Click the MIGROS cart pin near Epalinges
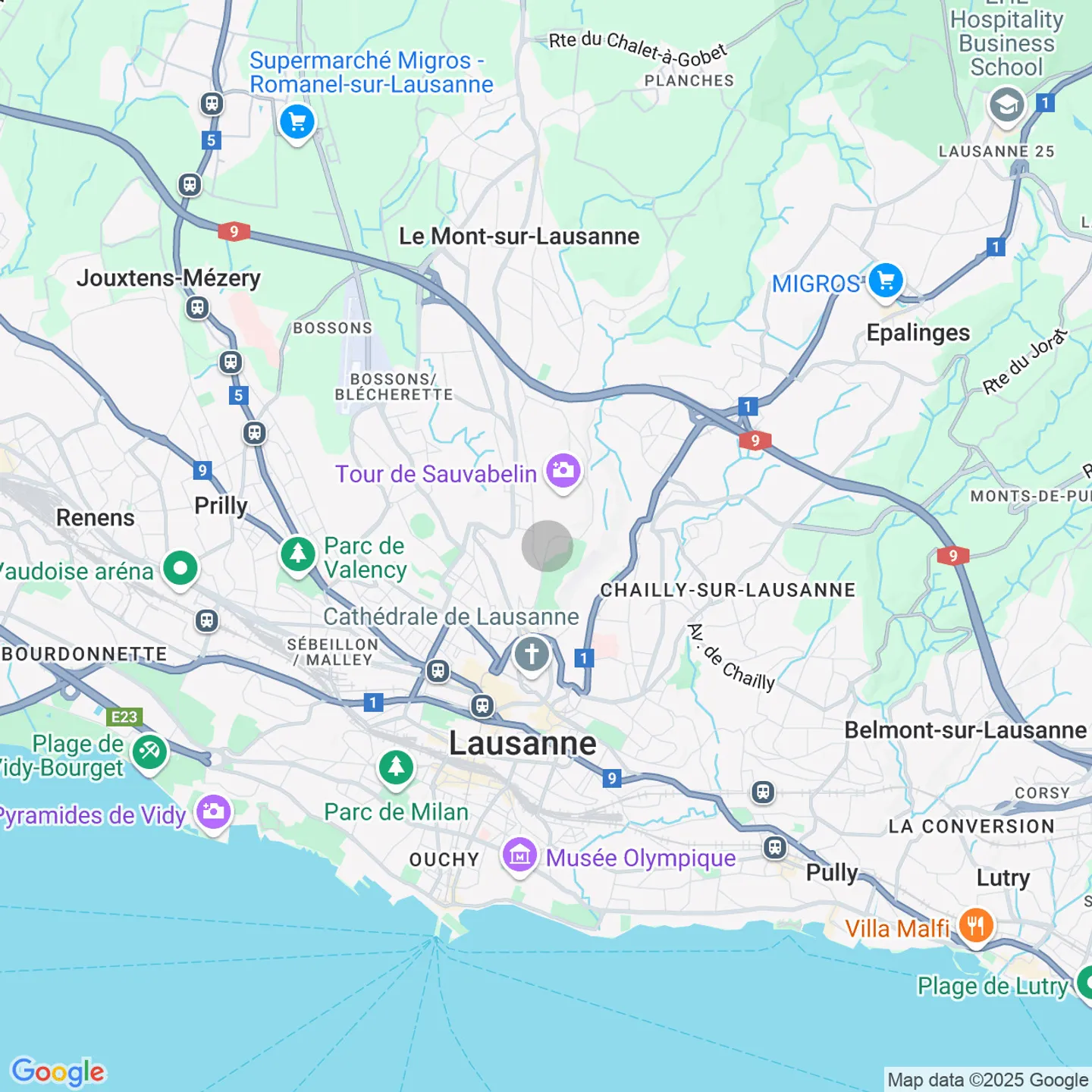 pyautogui.click(x=885, y=281)
